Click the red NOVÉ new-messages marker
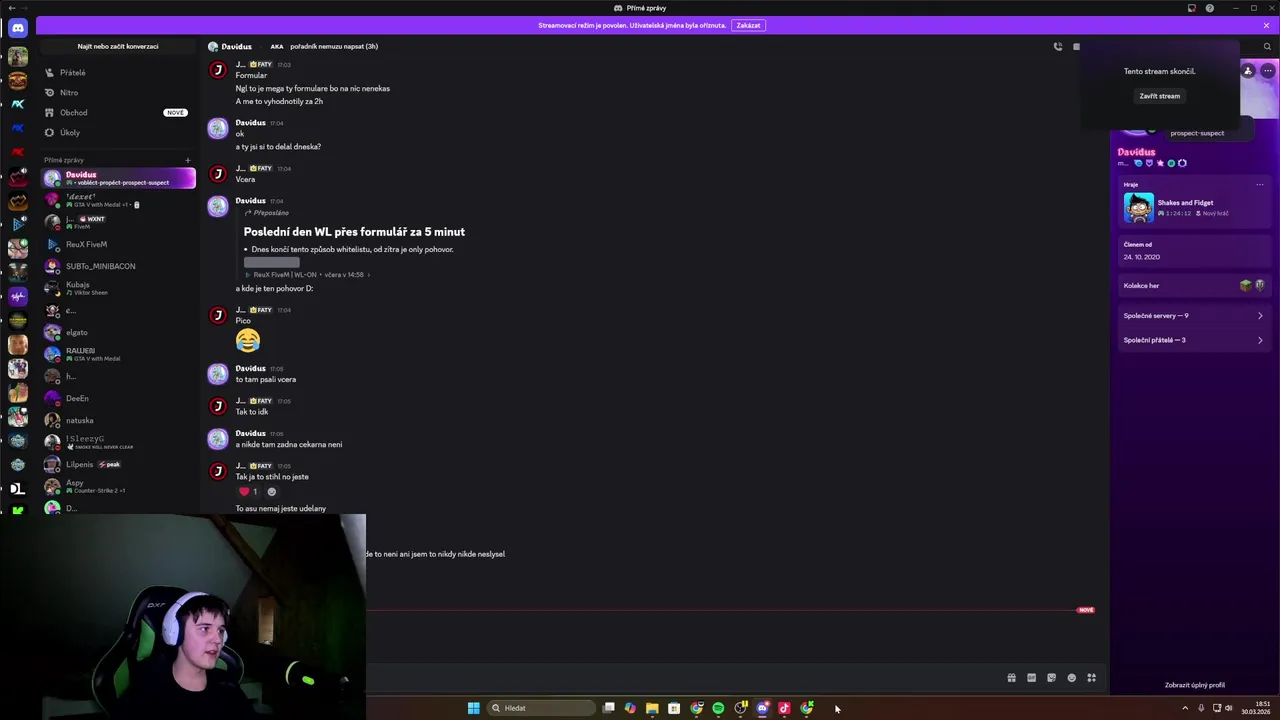The image size is (1280, 720). pos(1086,609)
